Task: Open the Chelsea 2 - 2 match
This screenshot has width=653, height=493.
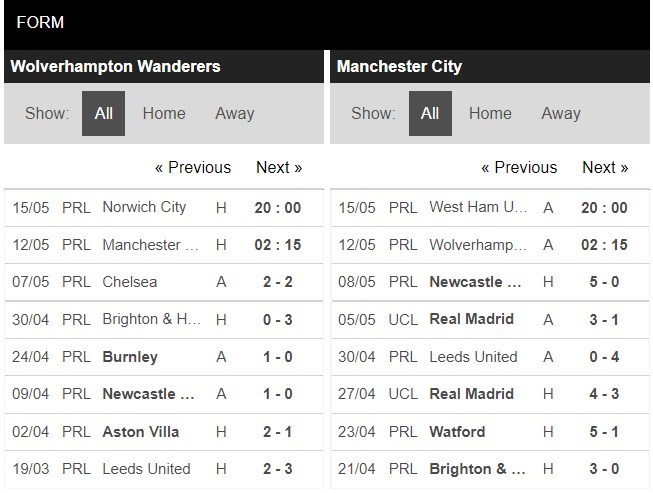Action: [x=130, y=282]
